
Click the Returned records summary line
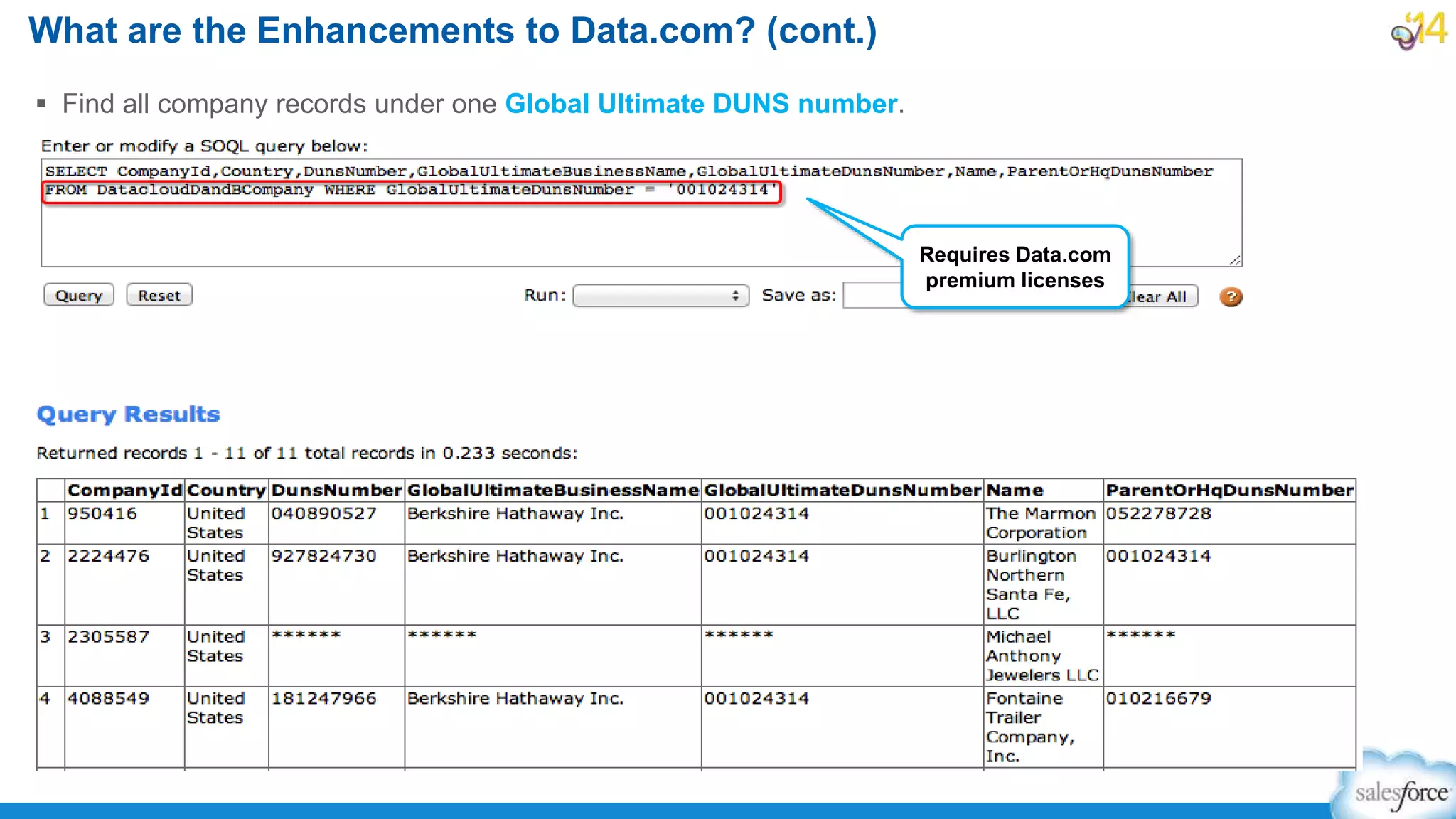point(307,453)
